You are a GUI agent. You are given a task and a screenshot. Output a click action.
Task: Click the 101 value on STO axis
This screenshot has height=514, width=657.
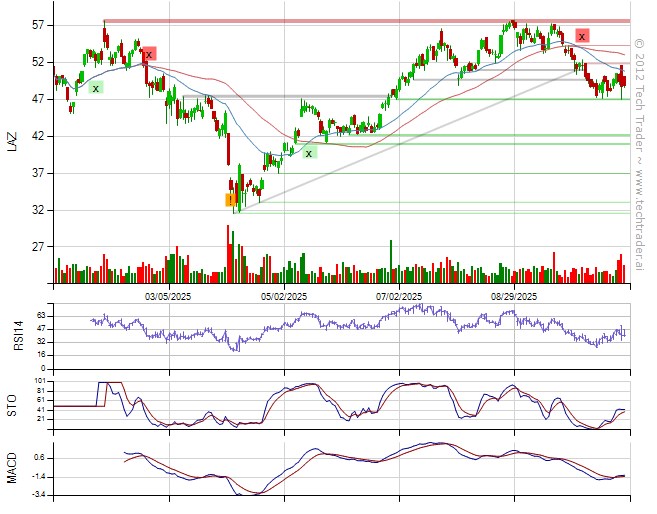tap(38, 382)
